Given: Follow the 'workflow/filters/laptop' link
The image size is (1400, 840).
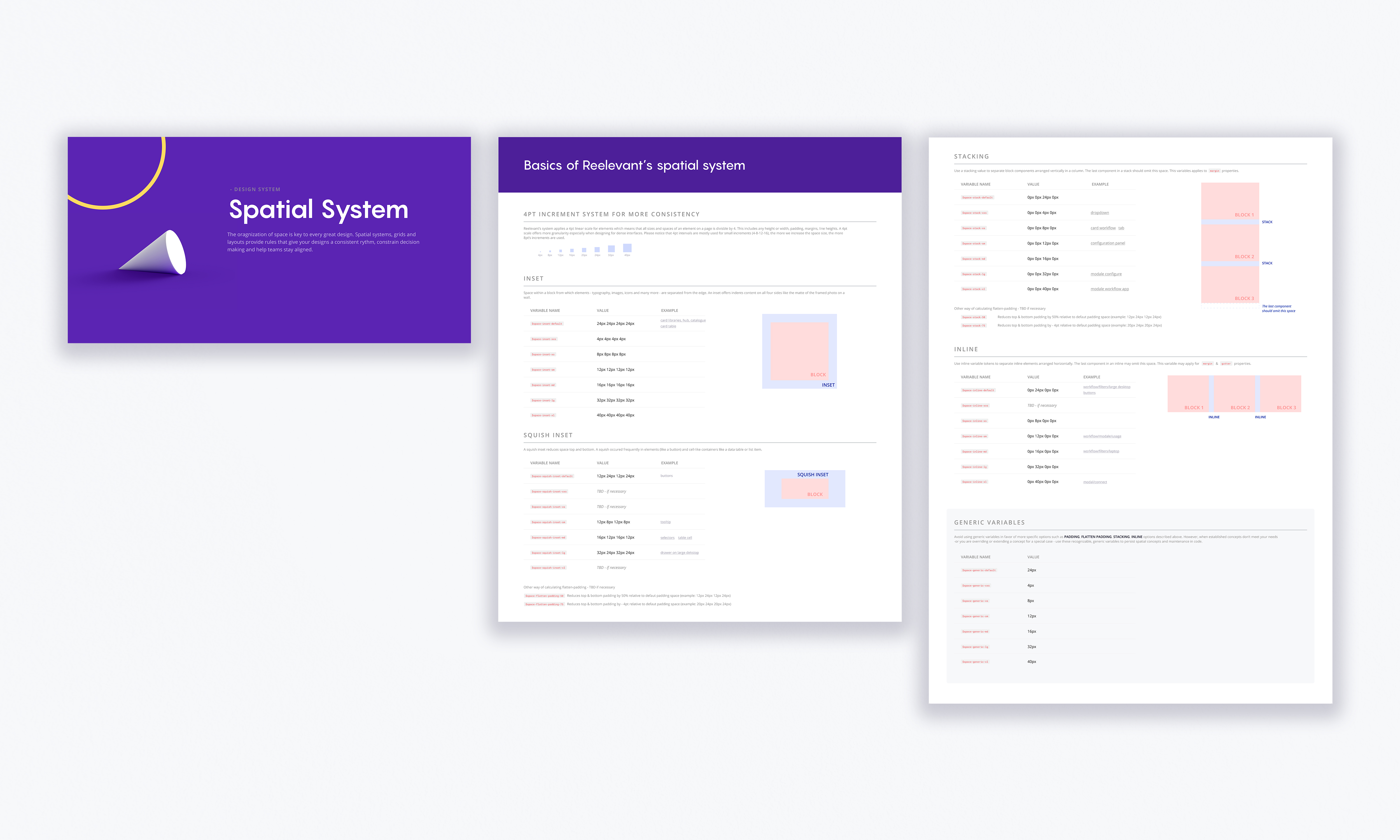Looking at the screenshot, I should click(x=1101, y=452).
